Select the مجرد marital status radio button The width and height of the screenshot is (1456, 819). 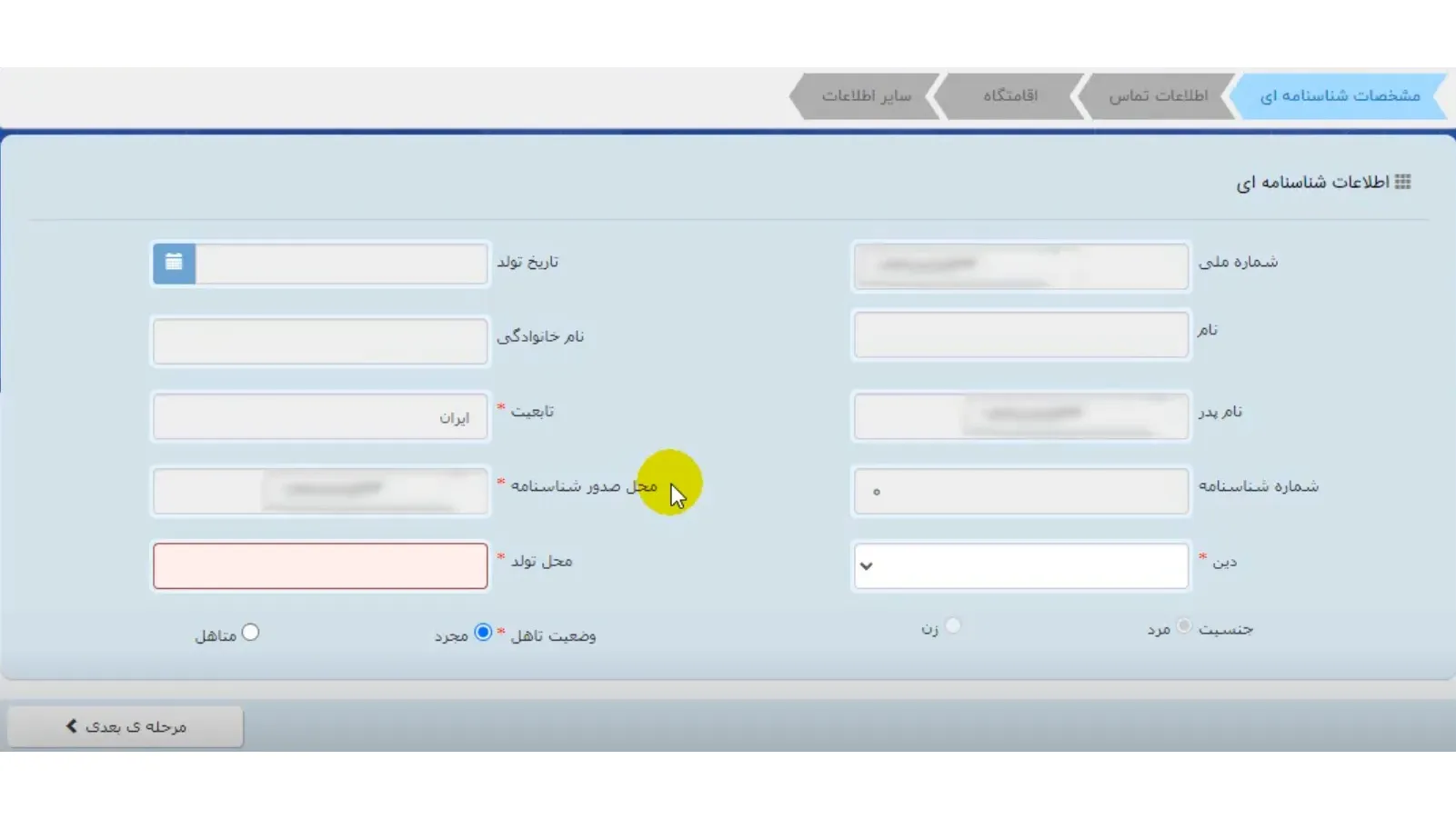[x=483, y=632]
